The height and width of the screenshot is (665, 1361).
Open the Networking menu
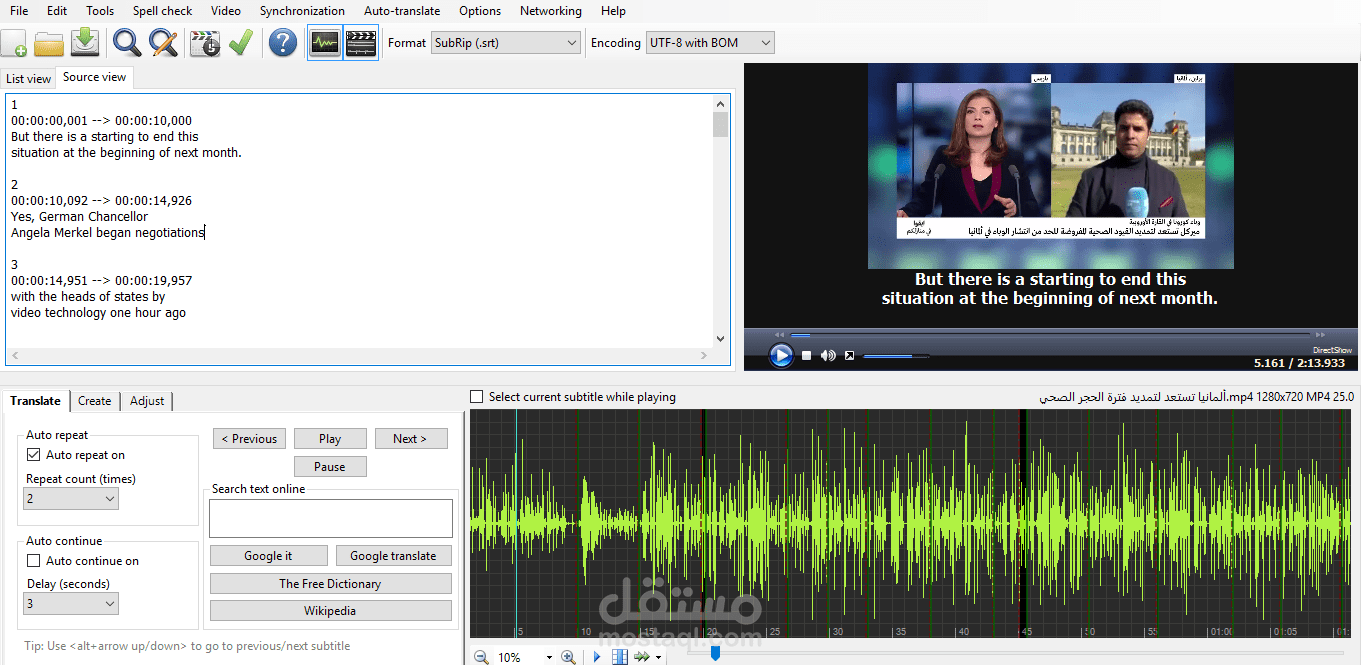[x=550, y=11]
